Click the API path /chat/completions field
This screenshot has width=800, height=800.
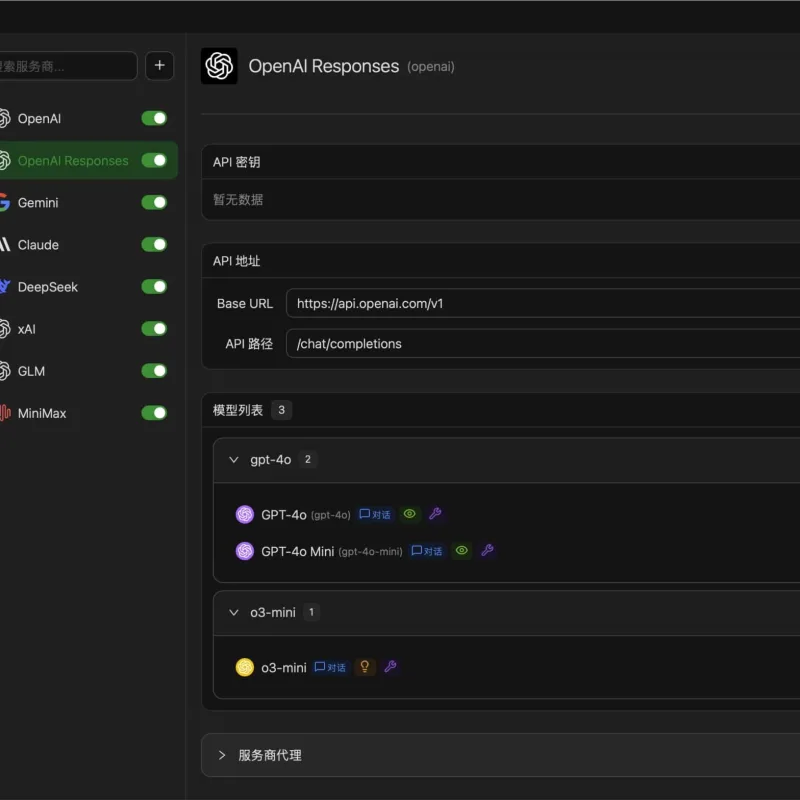click(x=543, y=343)
